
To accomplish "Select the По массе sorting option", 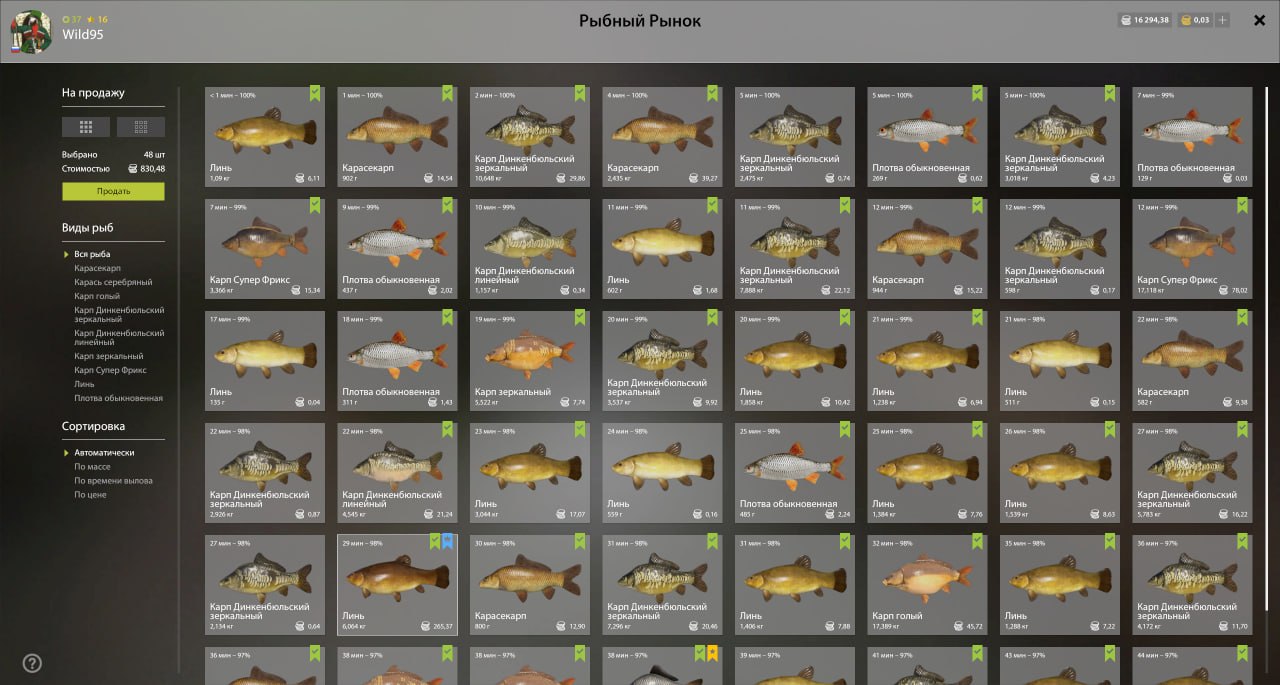I will click(x=92, y=467).
